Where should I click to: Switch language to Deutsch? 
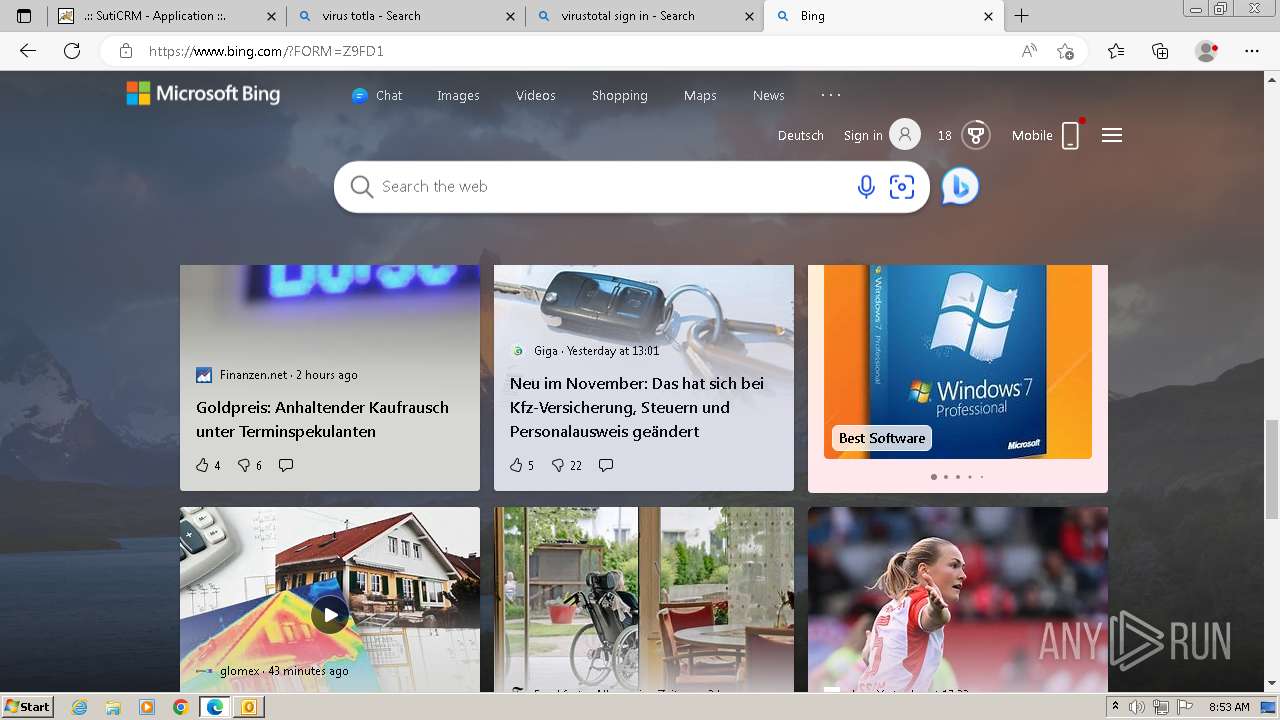801,135
